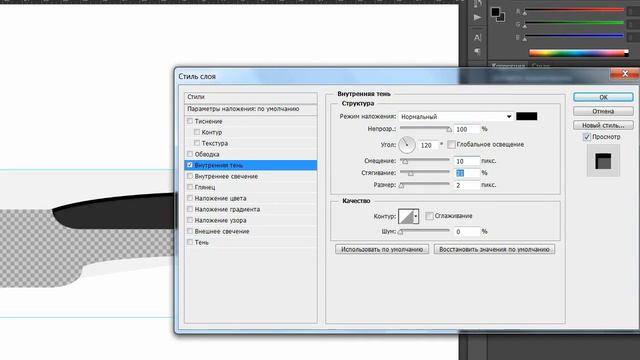Click the Отмена cancel button
This screenshot has height=360, width=640.
pos(603,111)
